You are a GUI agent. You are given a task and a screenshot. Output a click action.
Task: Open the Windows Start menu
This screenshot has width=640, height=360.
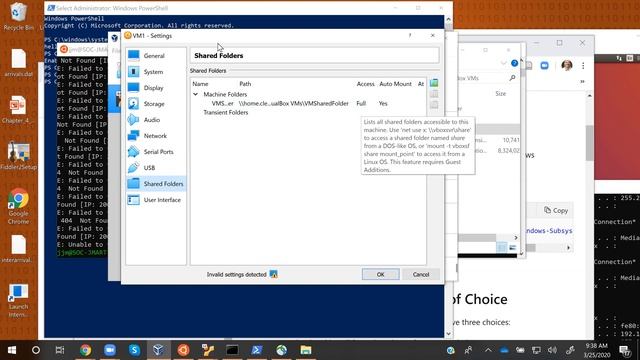(12, 350)
